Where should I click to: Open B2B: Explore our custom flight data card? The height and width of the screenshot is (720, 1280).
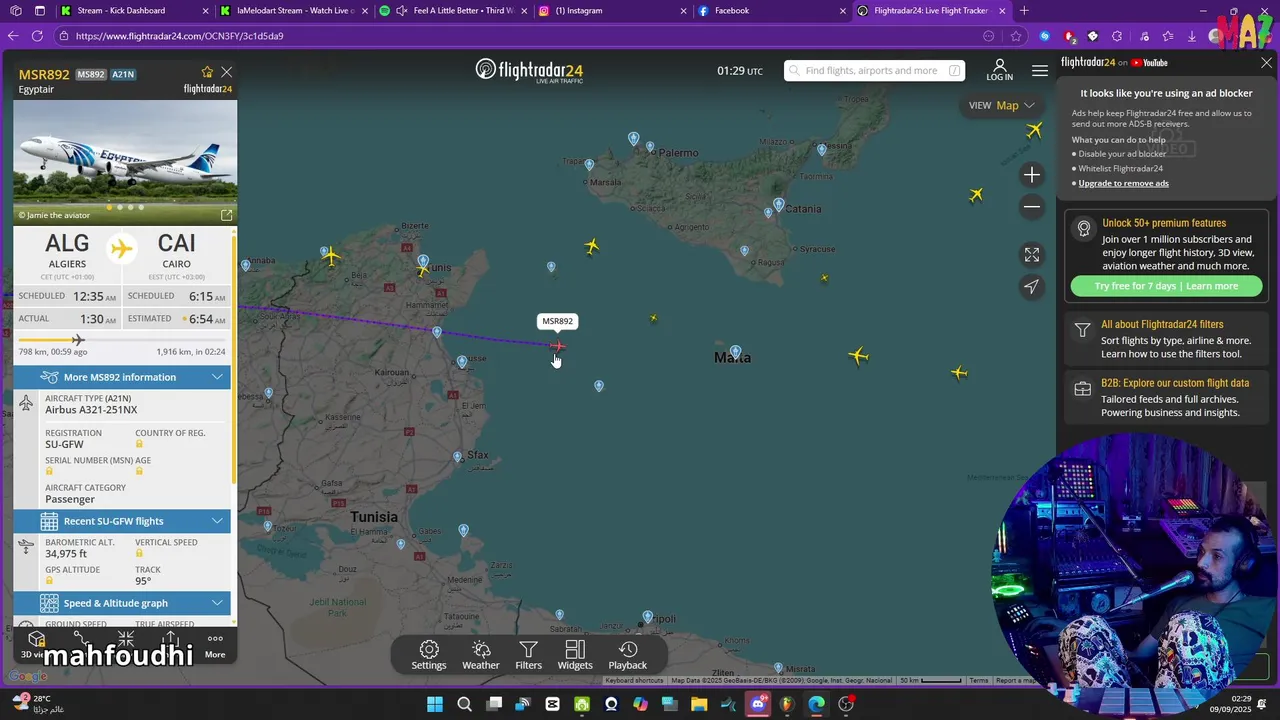point(1166,397)
